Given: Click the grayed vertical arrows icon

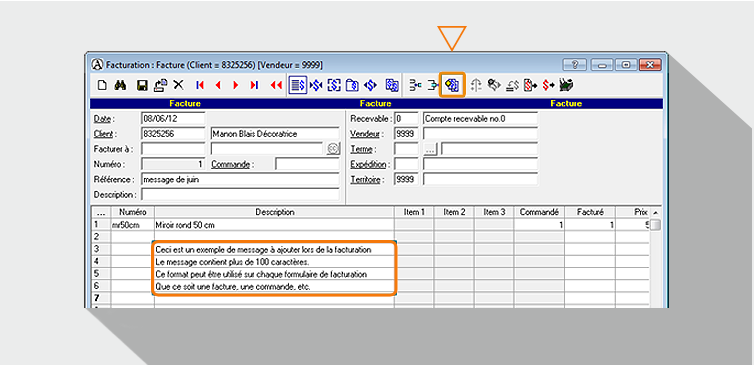Looking at the screenshot, I should tap(476, 86).
